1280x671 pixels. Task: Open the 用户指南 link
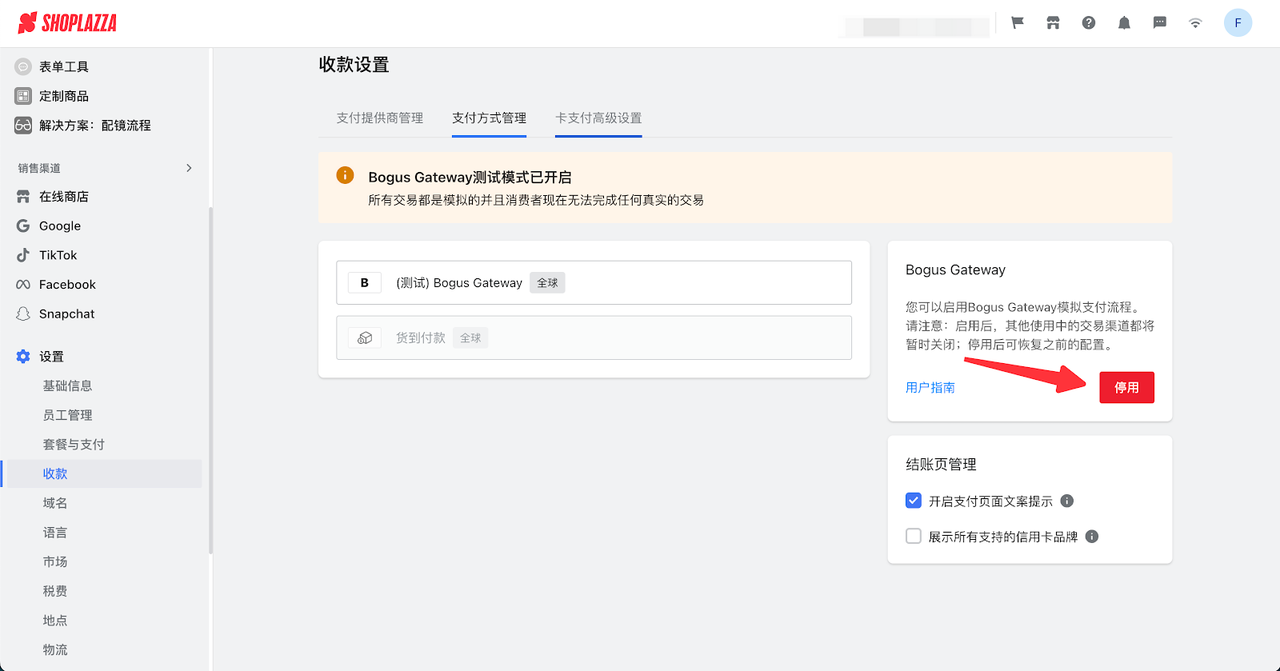pyautogui.click(x=930, y=387)
